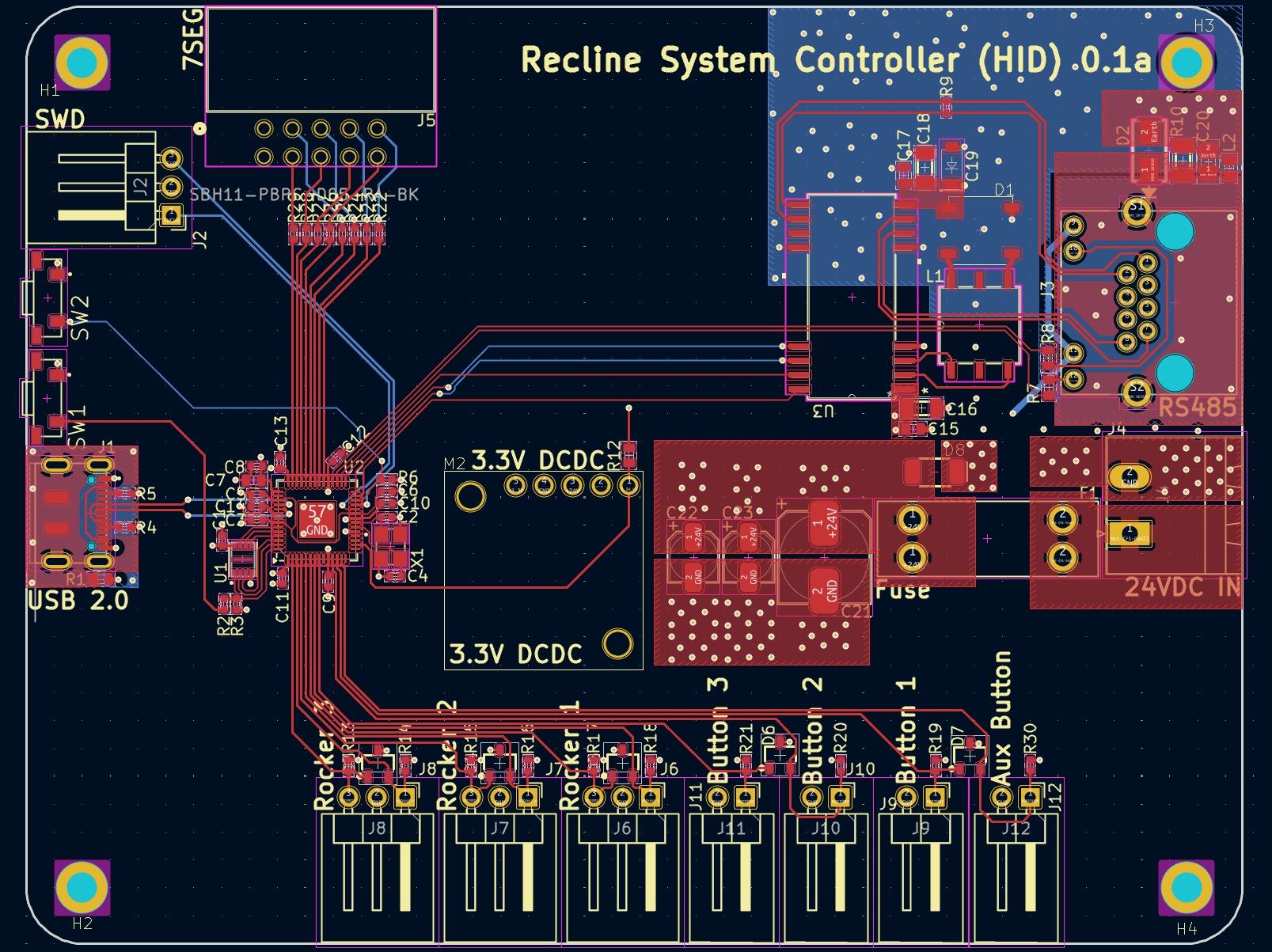The image size is (1272, 952).
Task: Select the J11 connector footprint body
Action: [x=731, y=863]
